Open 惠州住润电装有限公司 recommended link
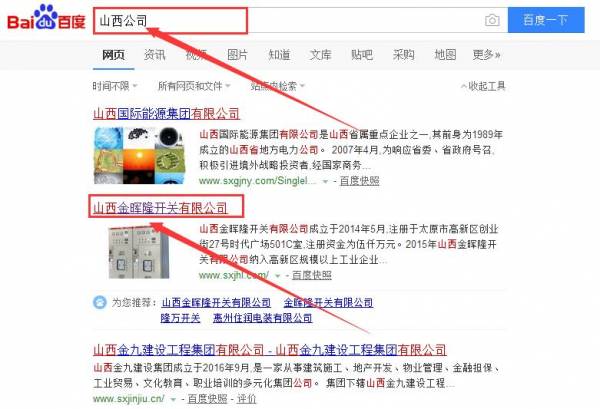Image resolution: width=600 pixels, height=409 pixels. click(262, 318)
